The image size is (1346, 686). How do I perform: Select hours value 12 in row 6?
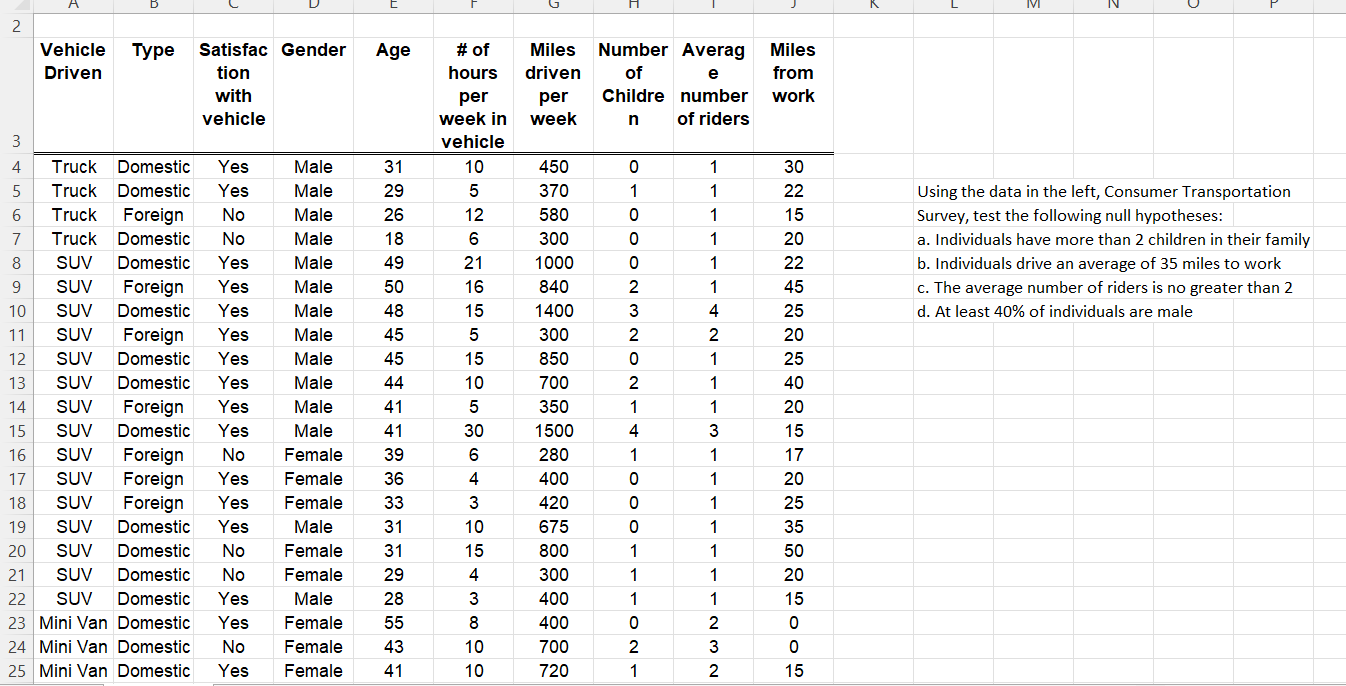[473, 215]
